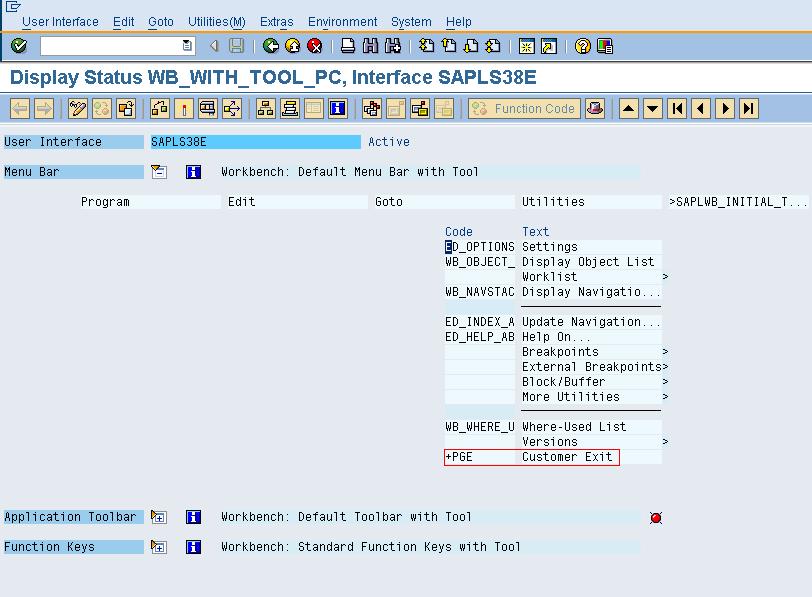Open the info icon beside Menu Bar
The width and height of the screenshot is (812, 597).
pyautogui.click(x=193, y=170)
